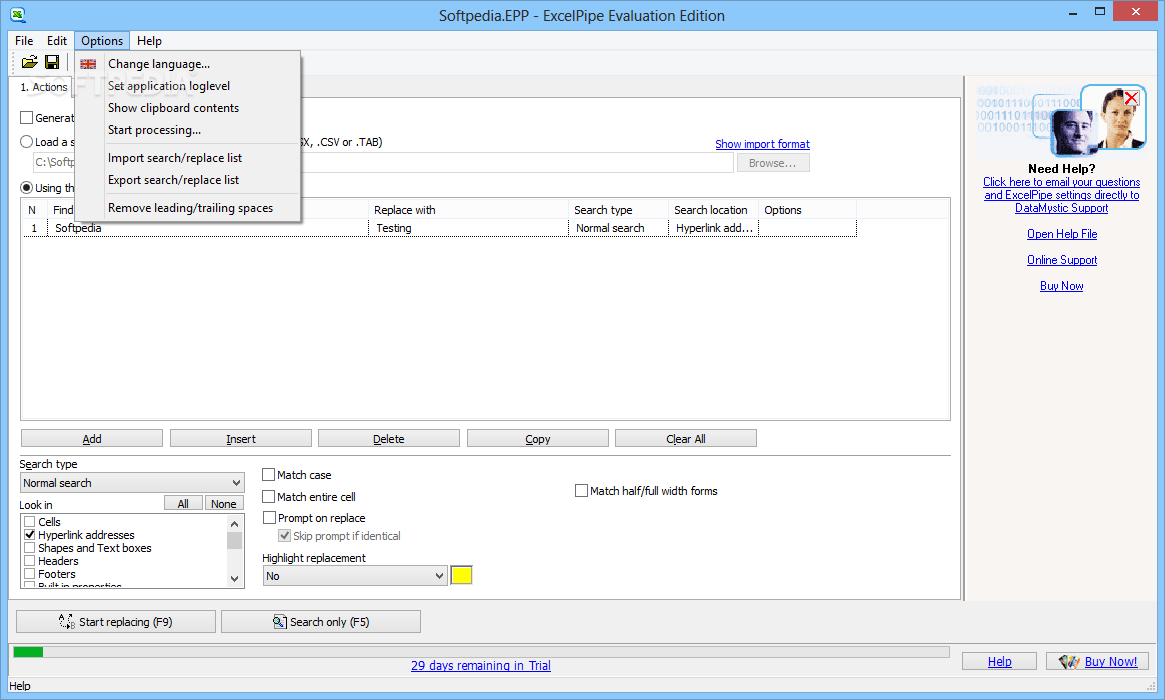Viewport: 1165px width, 700px height.
Task: Enable Match case checkbox
Action: pyautogui.click(x=269, y=475)
